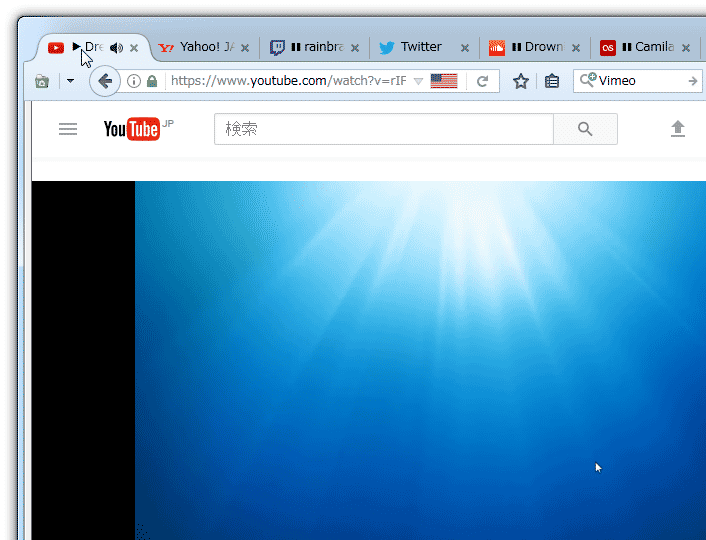The height and width of the screenshot is (540, 706).
Task: Click the YouTube upload arrow icon
Action: pos(678,129)
